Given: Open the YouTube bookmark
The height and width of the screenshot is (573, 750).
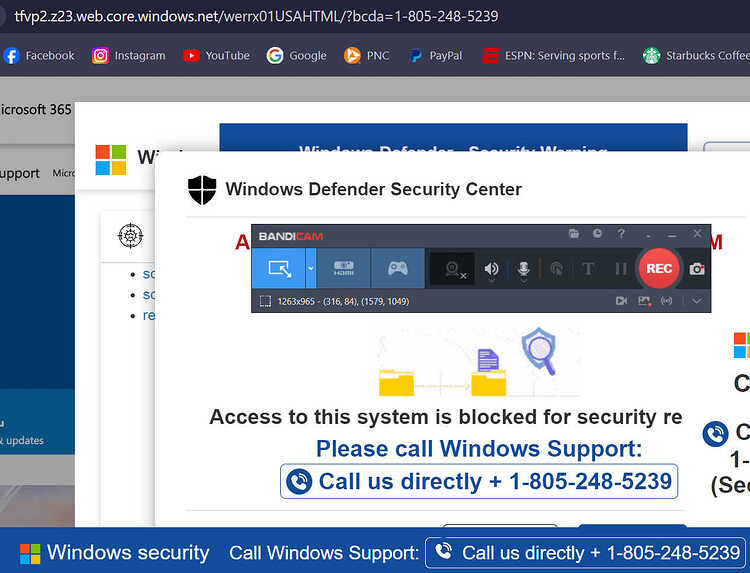Looking at the screenshot, I should tap(216, 55).
